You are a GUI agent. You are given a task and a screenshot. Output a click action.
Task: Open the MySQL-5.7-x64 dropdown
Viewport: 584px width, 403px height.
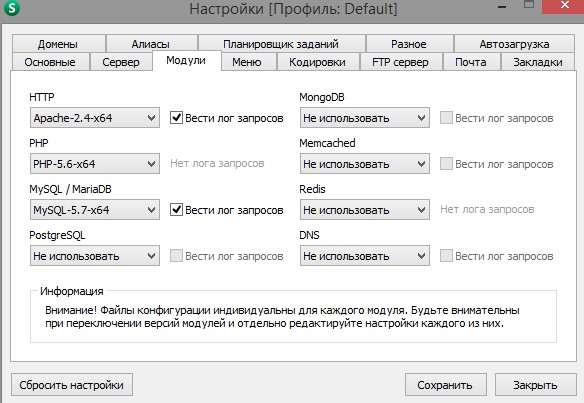95,210
